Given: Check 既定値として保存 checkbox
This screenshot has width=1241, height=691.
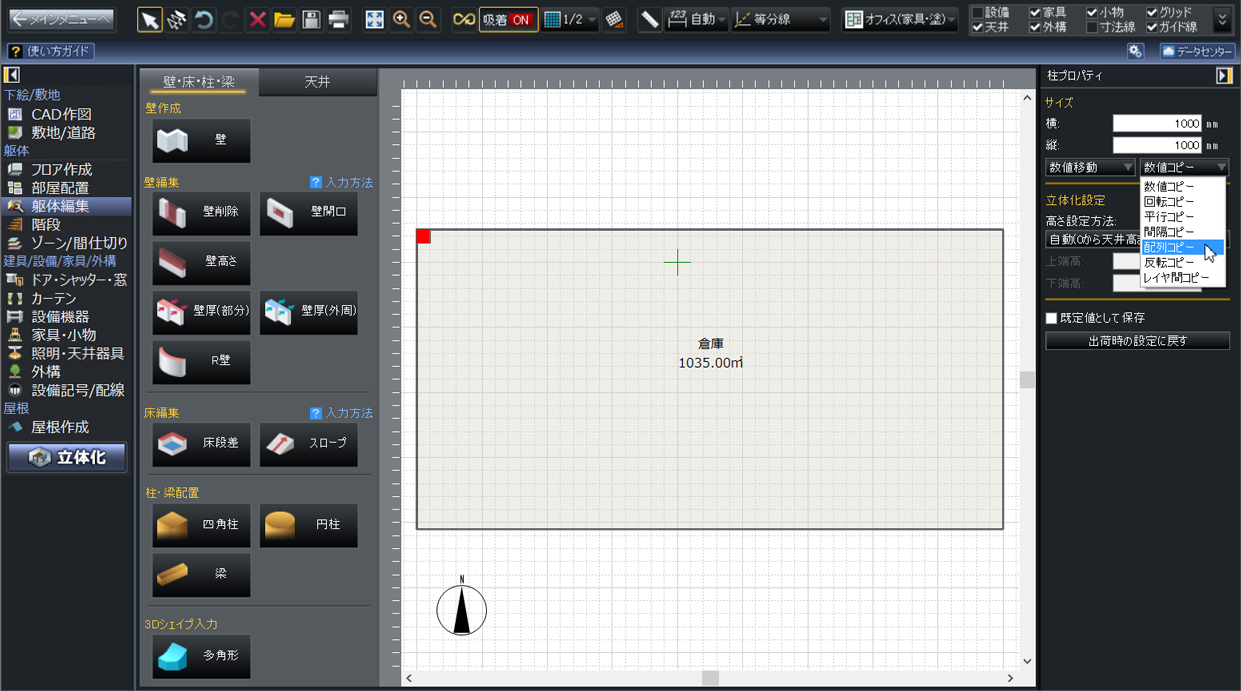Looking at the screenshot, I should click(x=1051, y=318).
